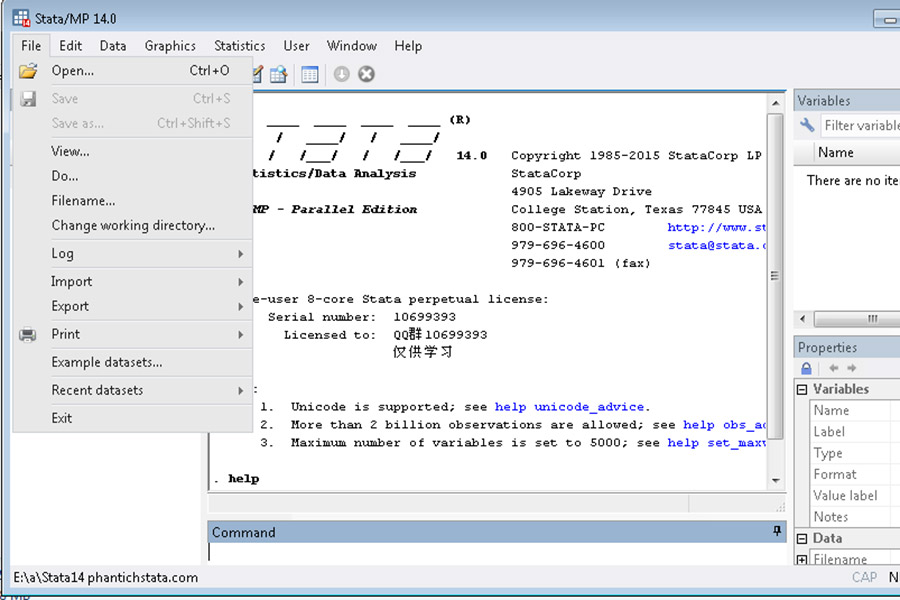
Task: Collapse the Variables properties group
Action: pyautogui.click(x=802, y=389)
